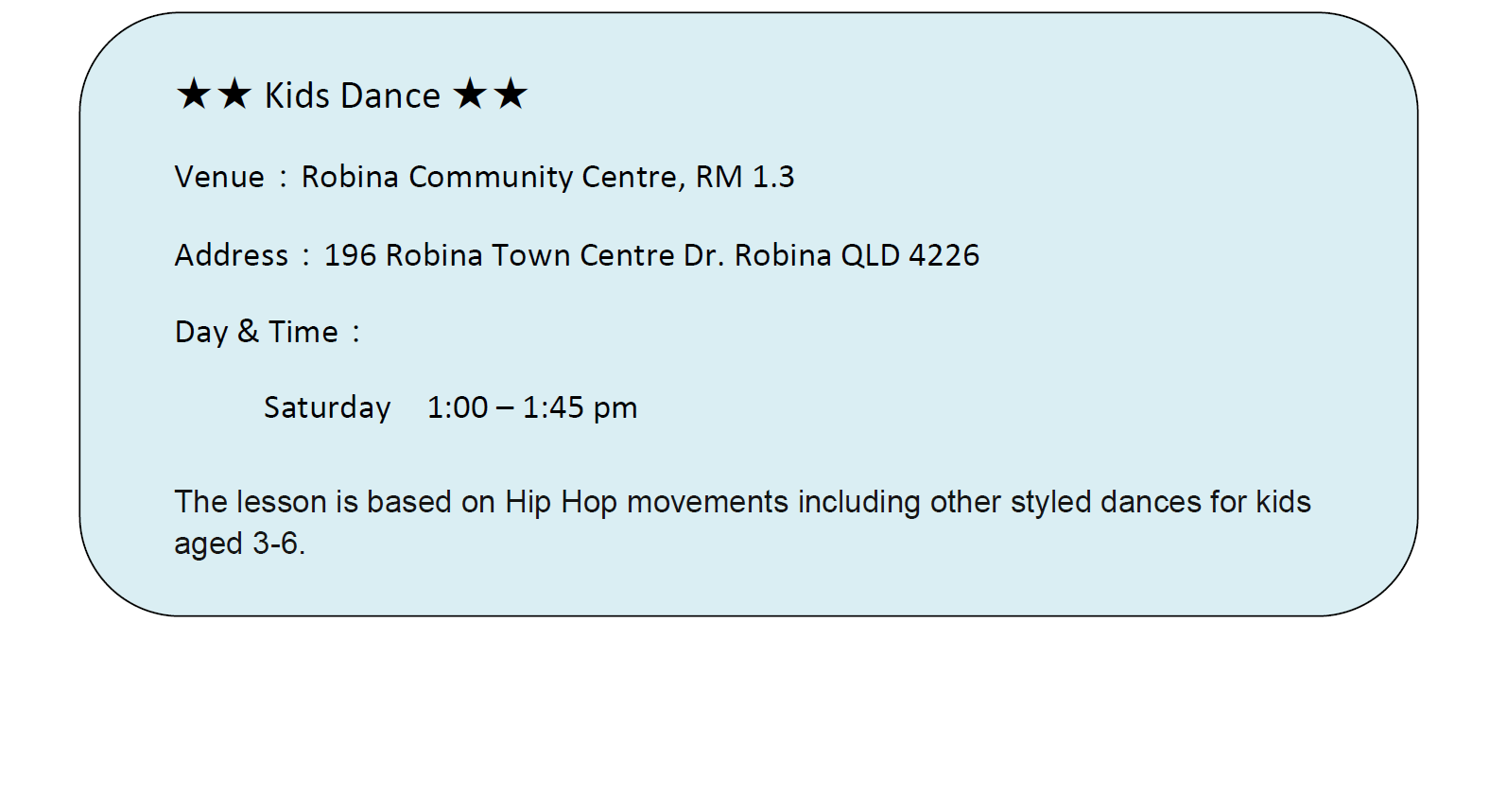Click the 1:45 pm end time
This screenshot has width=1507, height=812.
click(x=580, y=407)
